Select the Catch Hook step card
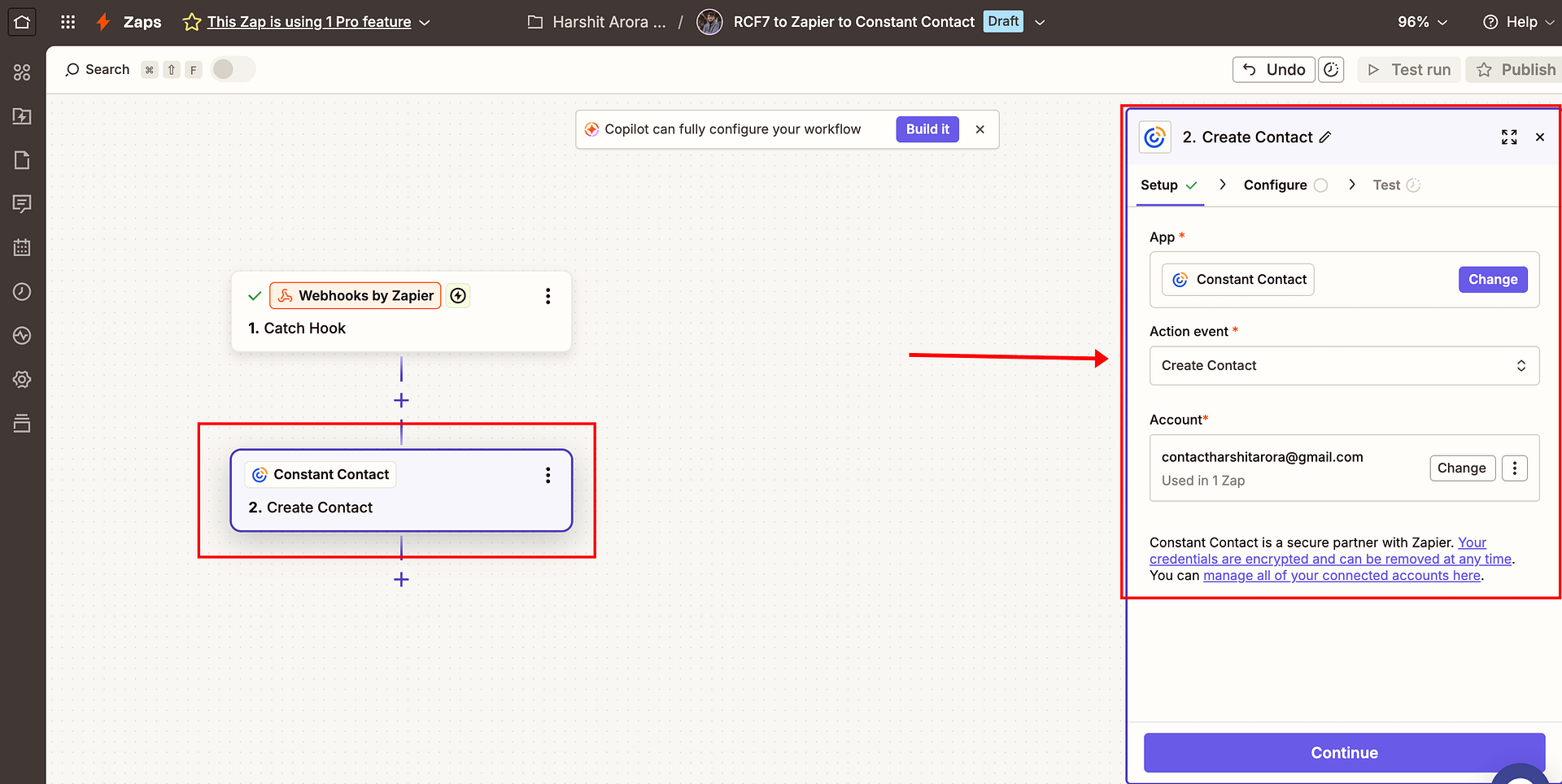This screenshot has width=1562, height=784. pos(401,311)
